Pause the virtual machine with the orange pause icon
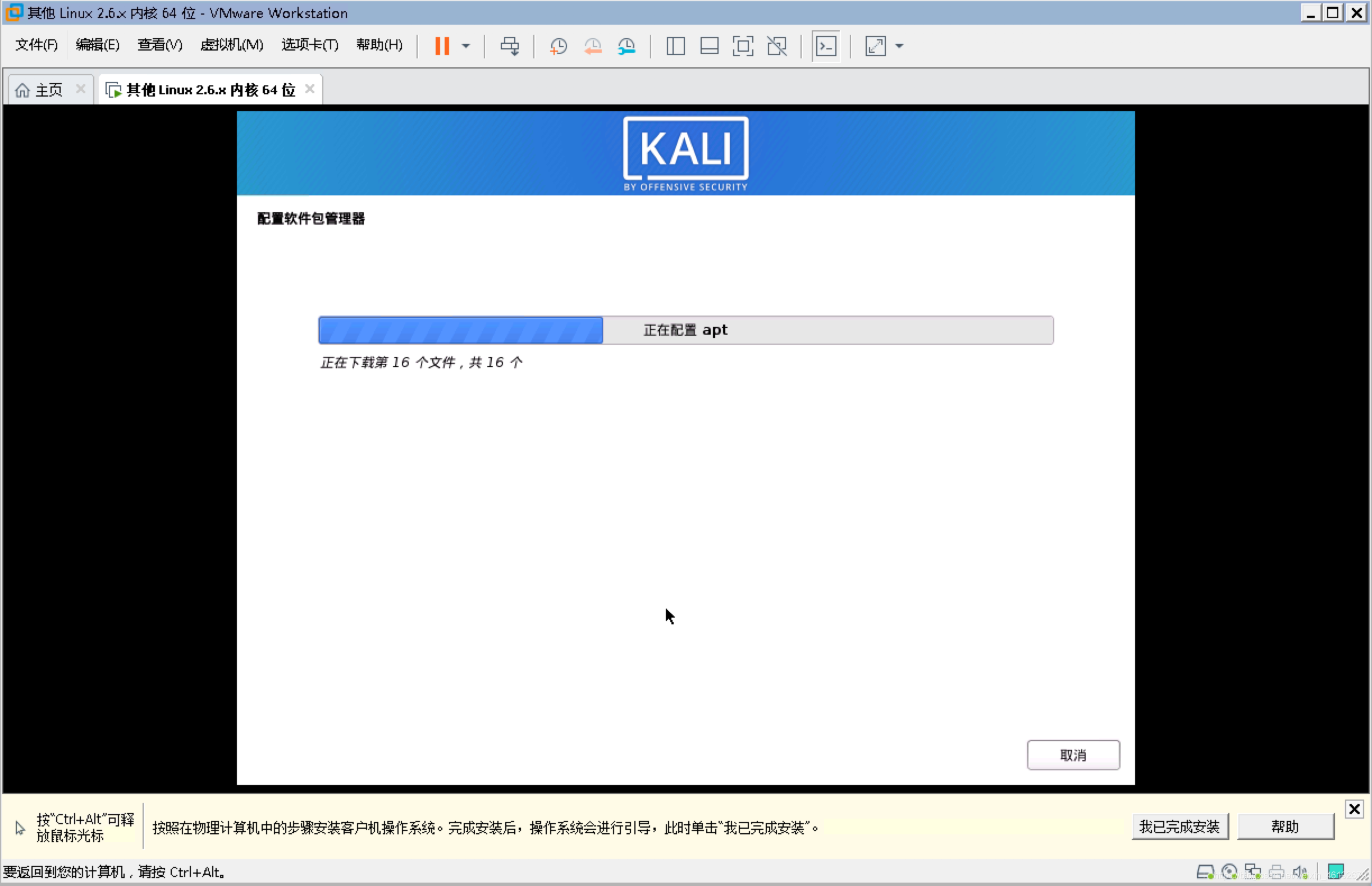Screen dimensions: 1372x886 pyautogui.click(x=442, y=46)
